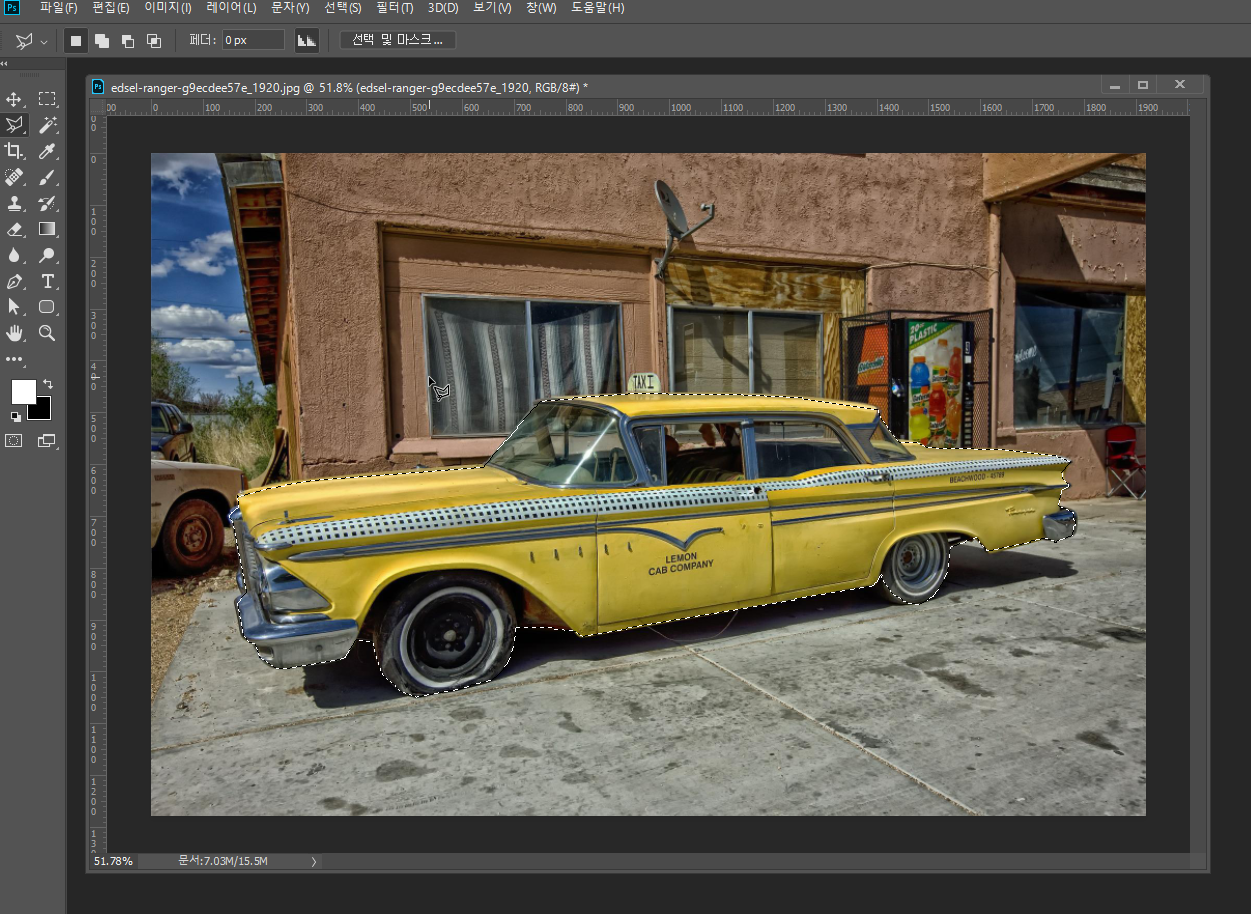Select the Pen tool
This screenshot has height=914, width=1251.
[15, 281]
